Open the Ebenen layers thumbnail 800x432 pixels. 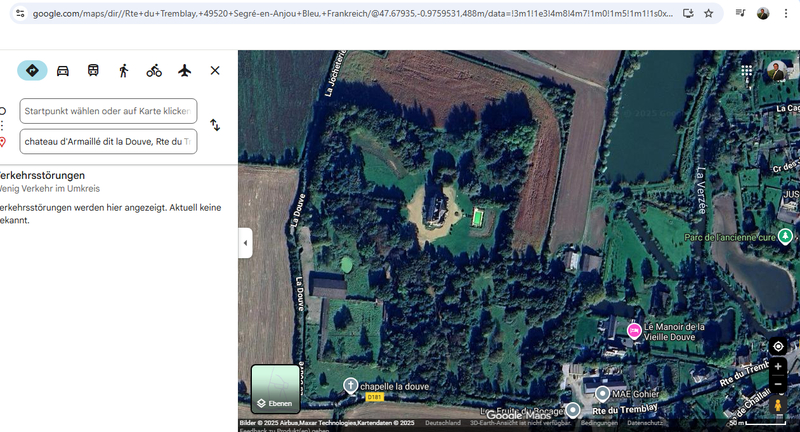274,389
